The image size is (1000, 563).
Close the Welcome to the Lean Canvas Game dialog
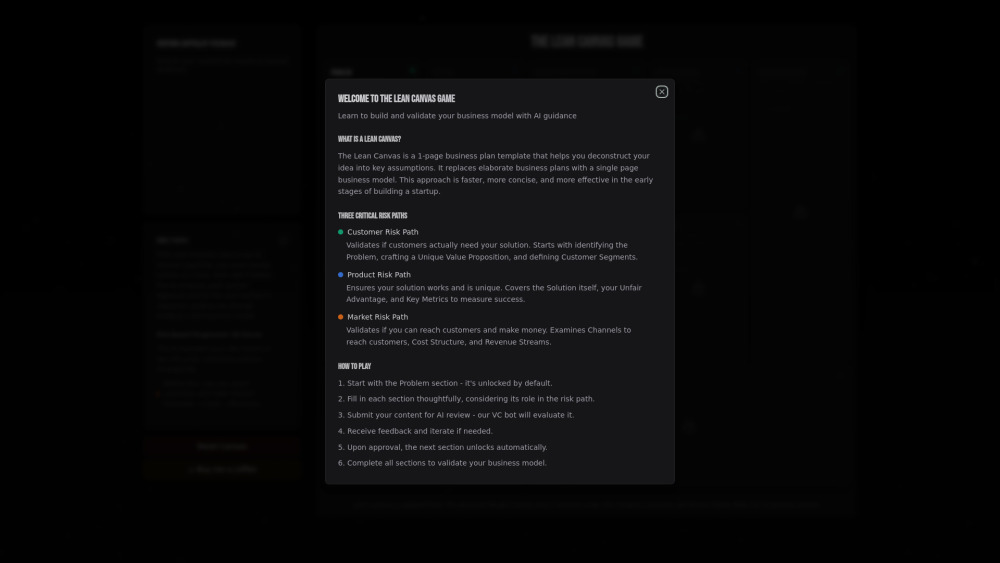(661, 92)
